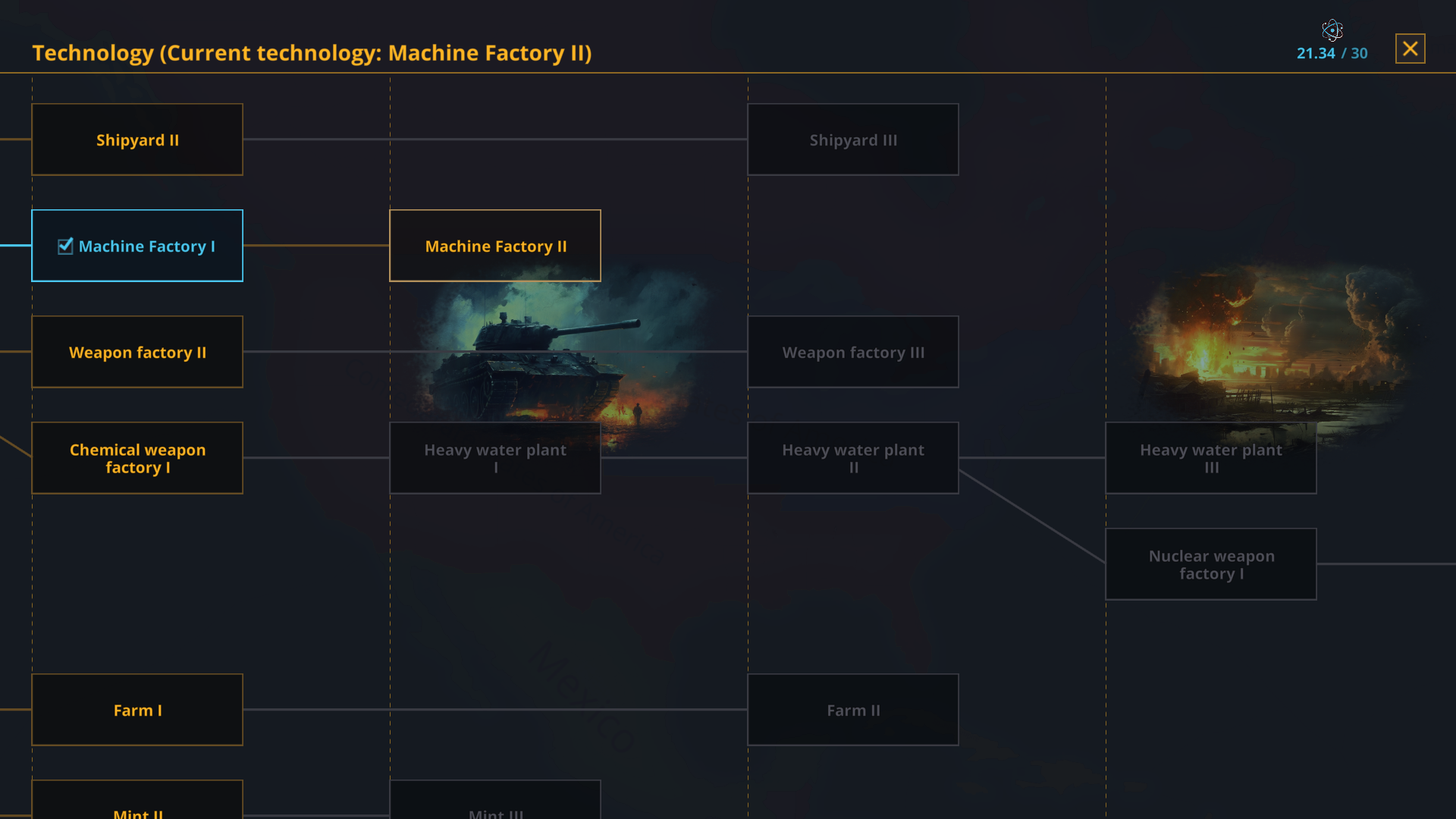This screenshot has width=1456, height=819.
Task: Choose Weapon factory III for research
Action: point(853,352)
